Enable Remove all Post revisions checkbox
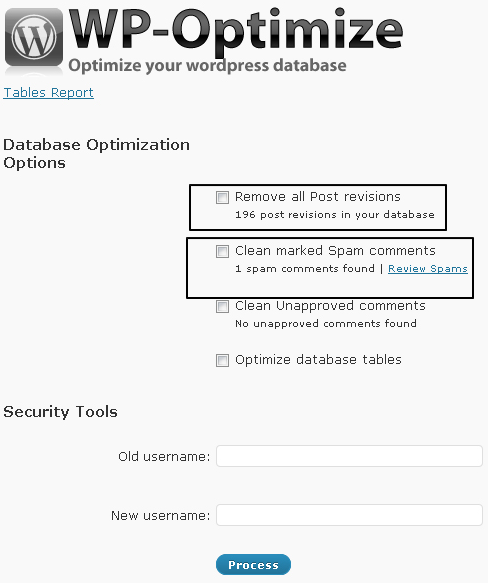This screenshot has width=488, height=583. coord(222,197)
